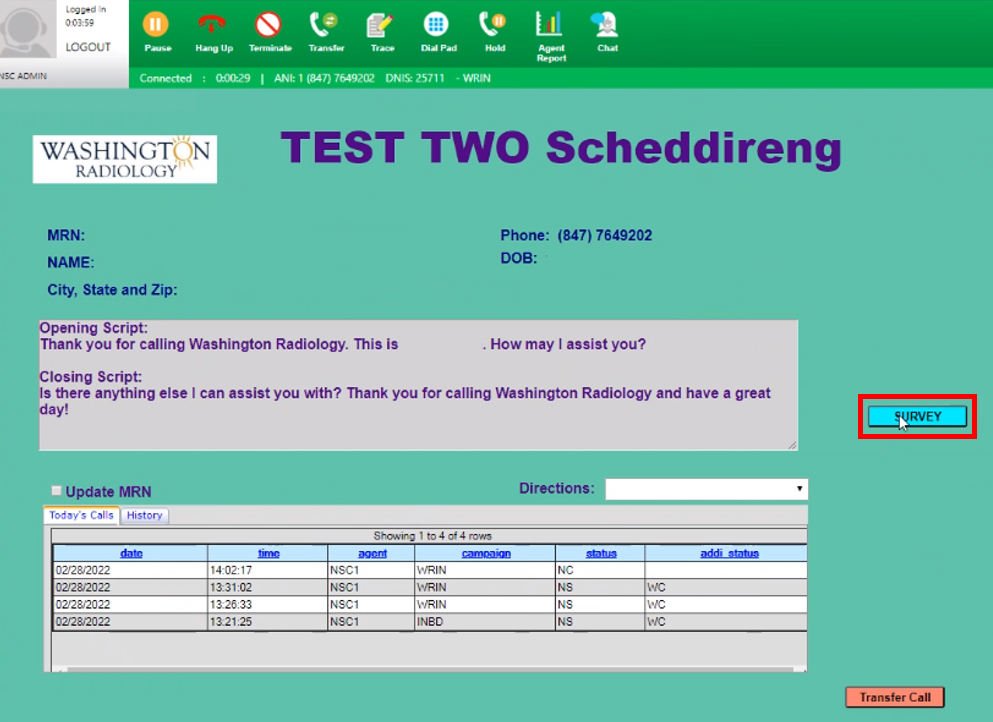
Task: Sort table by agent column
Action: [x=372, y=553]
